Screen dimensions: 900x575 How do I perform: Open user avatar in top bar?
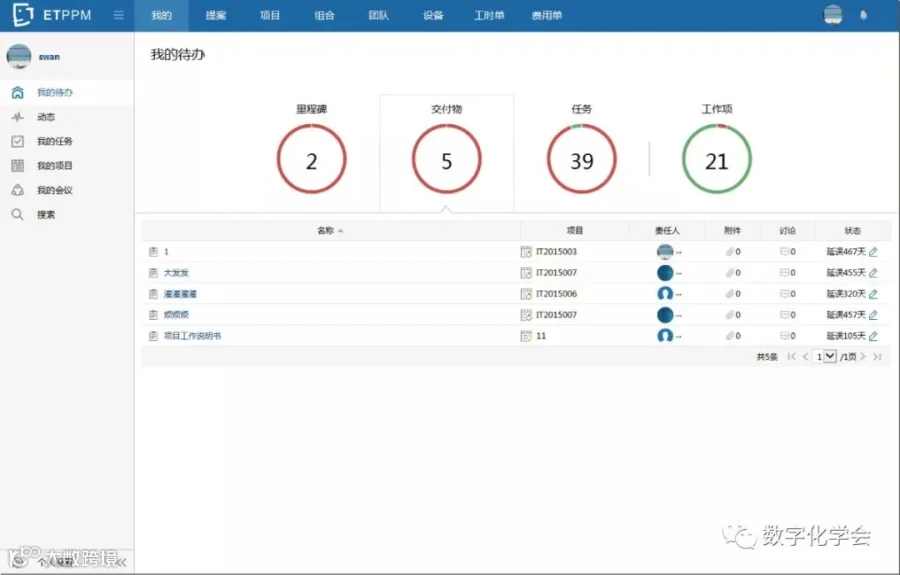tap(833, 15)
